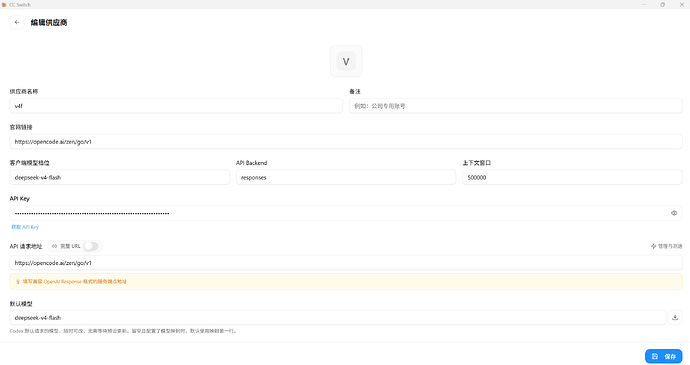Click the 客户端模型档位 deepseek-v4-flash field

[x=119, y=177]
